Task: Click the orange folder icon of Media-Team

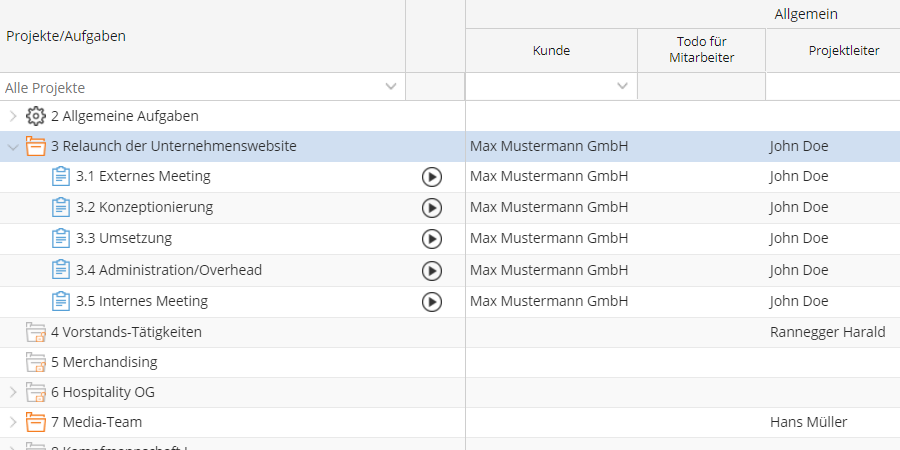Action: tap(36, 422)
